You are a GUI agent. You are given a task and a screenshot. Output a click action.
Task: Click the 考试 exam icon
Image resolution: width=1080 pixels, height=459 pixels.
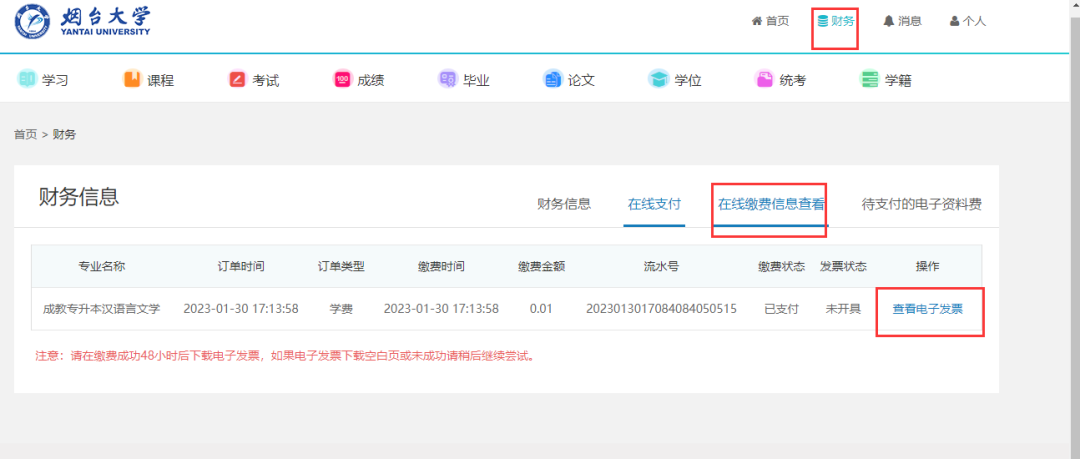pyautogui.click(x=237, y=80)
